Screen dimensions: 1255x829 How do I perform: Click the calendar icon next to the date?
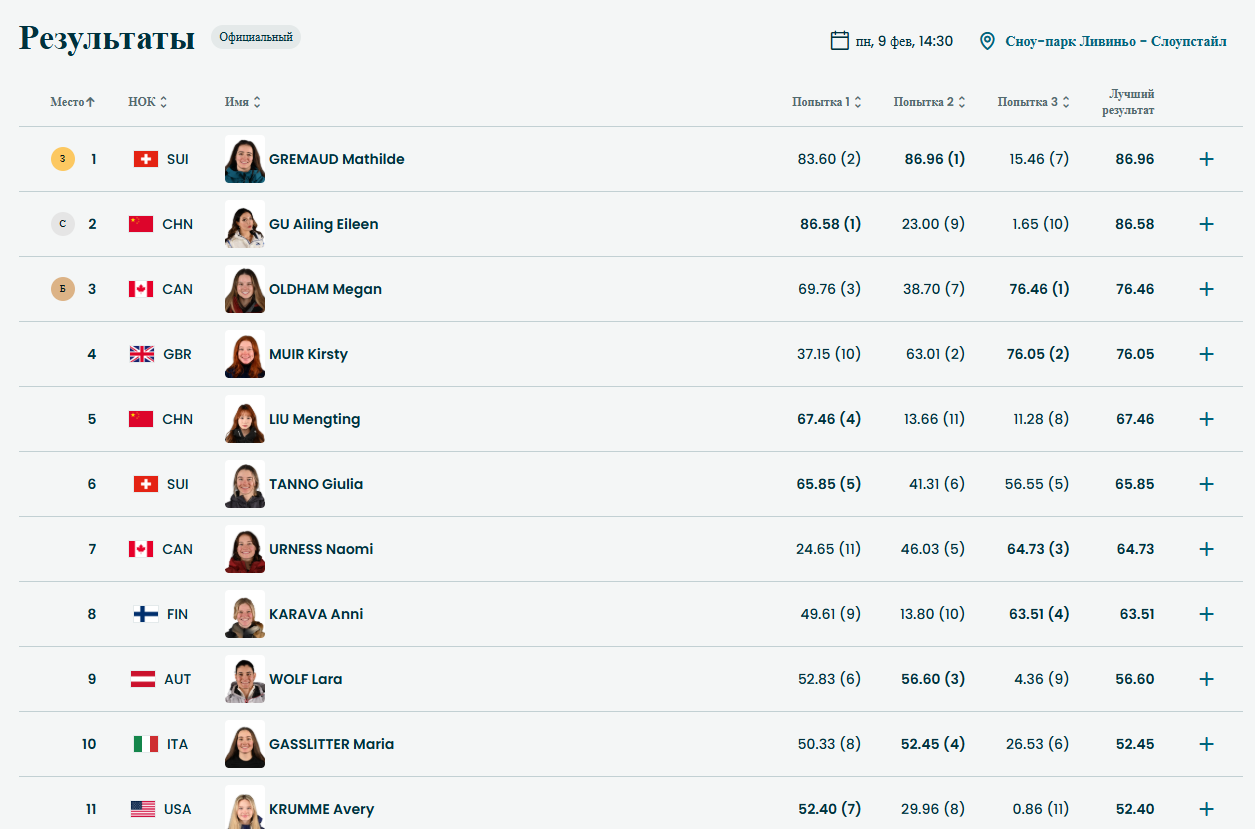(x=840, y=41)
